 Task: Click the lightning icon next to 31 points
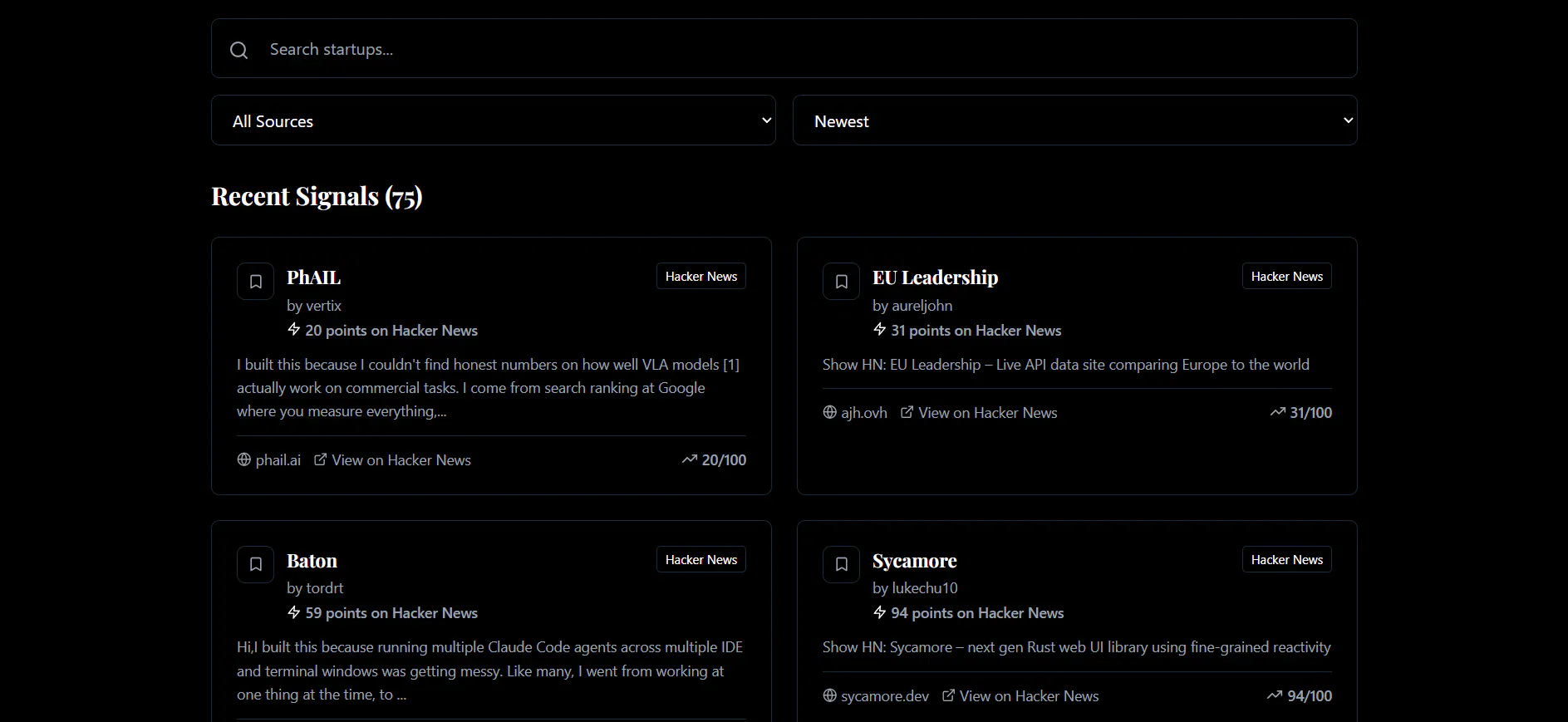tap(880, 329)
